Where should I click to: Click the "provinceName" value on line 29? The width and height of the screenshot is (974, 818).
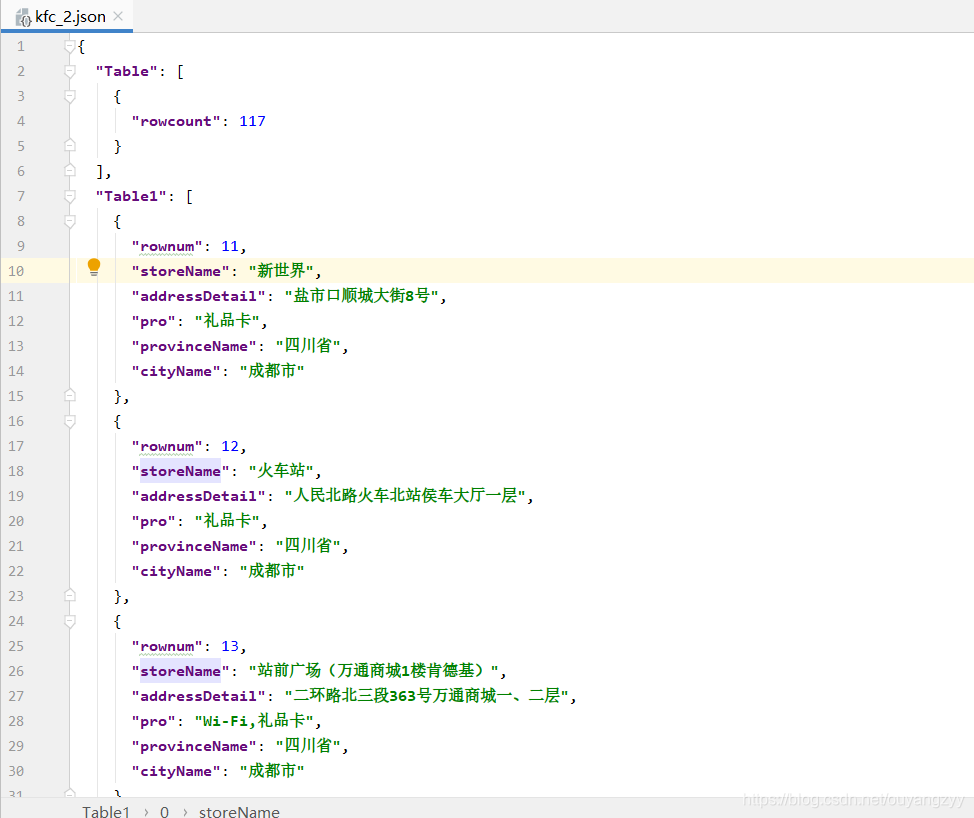pyautogui.click(x=308, y=746)
